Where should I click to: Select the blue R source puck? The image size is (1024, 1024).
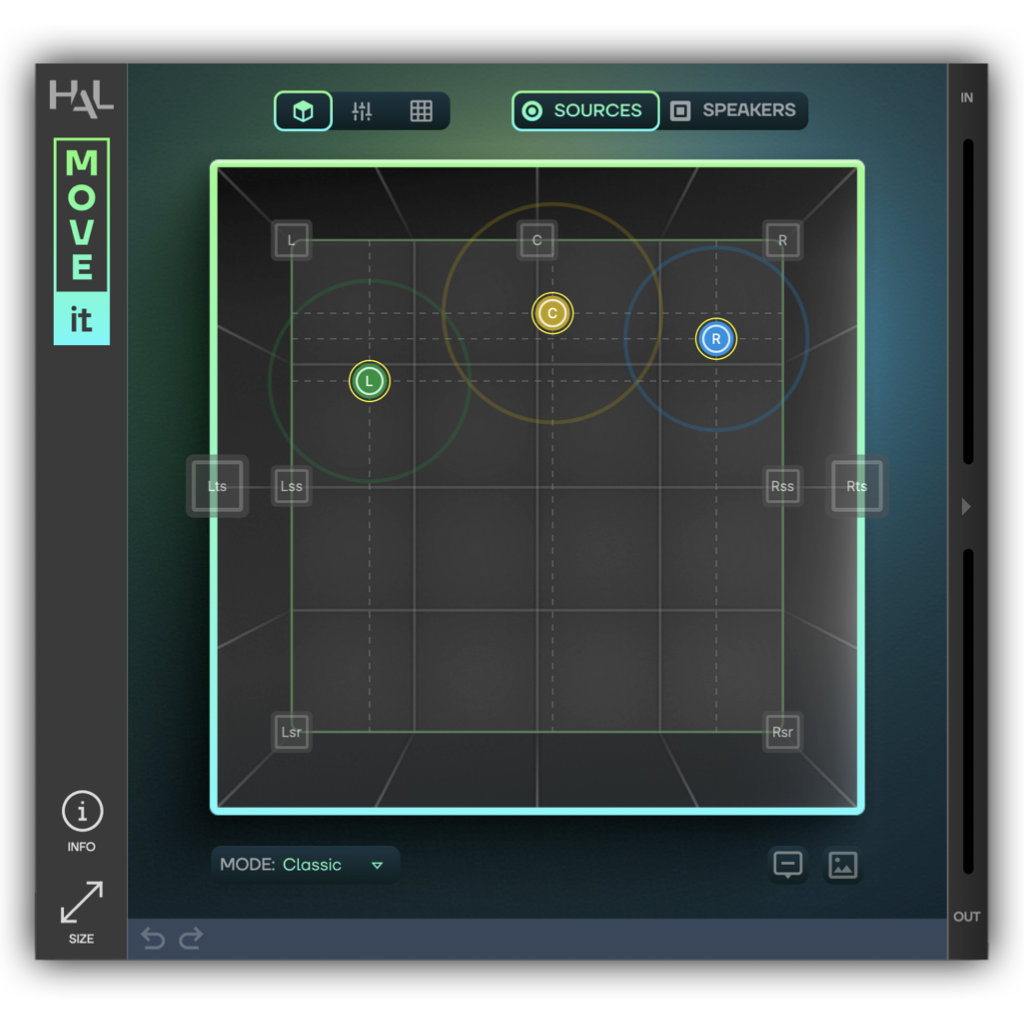[716, 339]
